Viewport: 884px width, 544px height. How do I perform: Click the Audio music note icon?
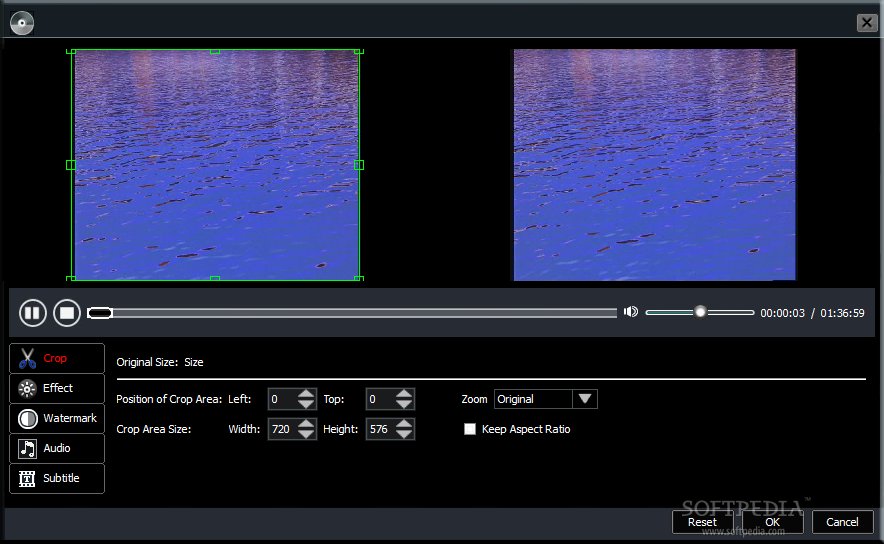click(27, 448)
